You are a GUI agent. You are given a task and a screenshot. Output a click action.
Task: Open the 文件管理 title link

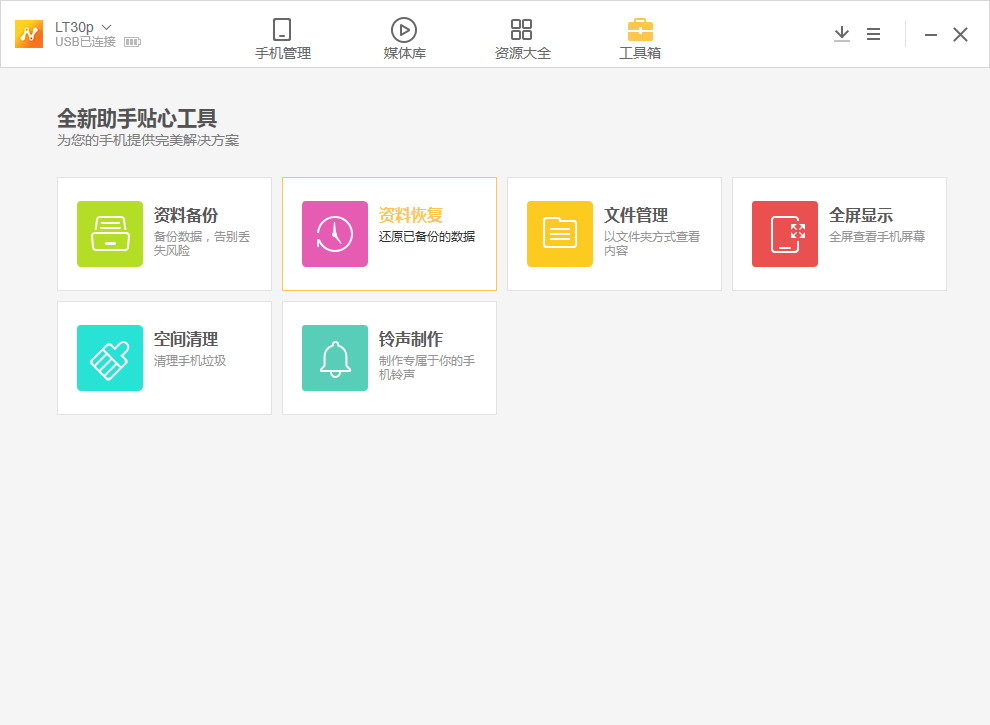click(636, 215)
